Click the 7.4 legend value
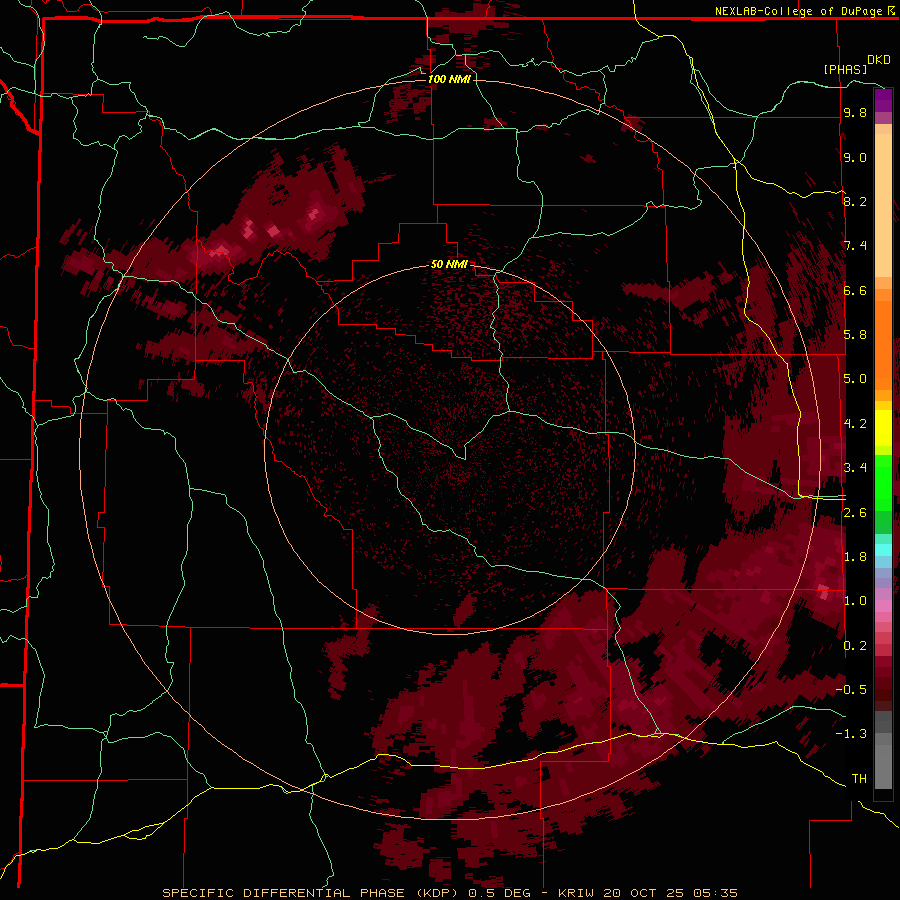The width and height of the screenshot is (900, 900). click(855, 246)
